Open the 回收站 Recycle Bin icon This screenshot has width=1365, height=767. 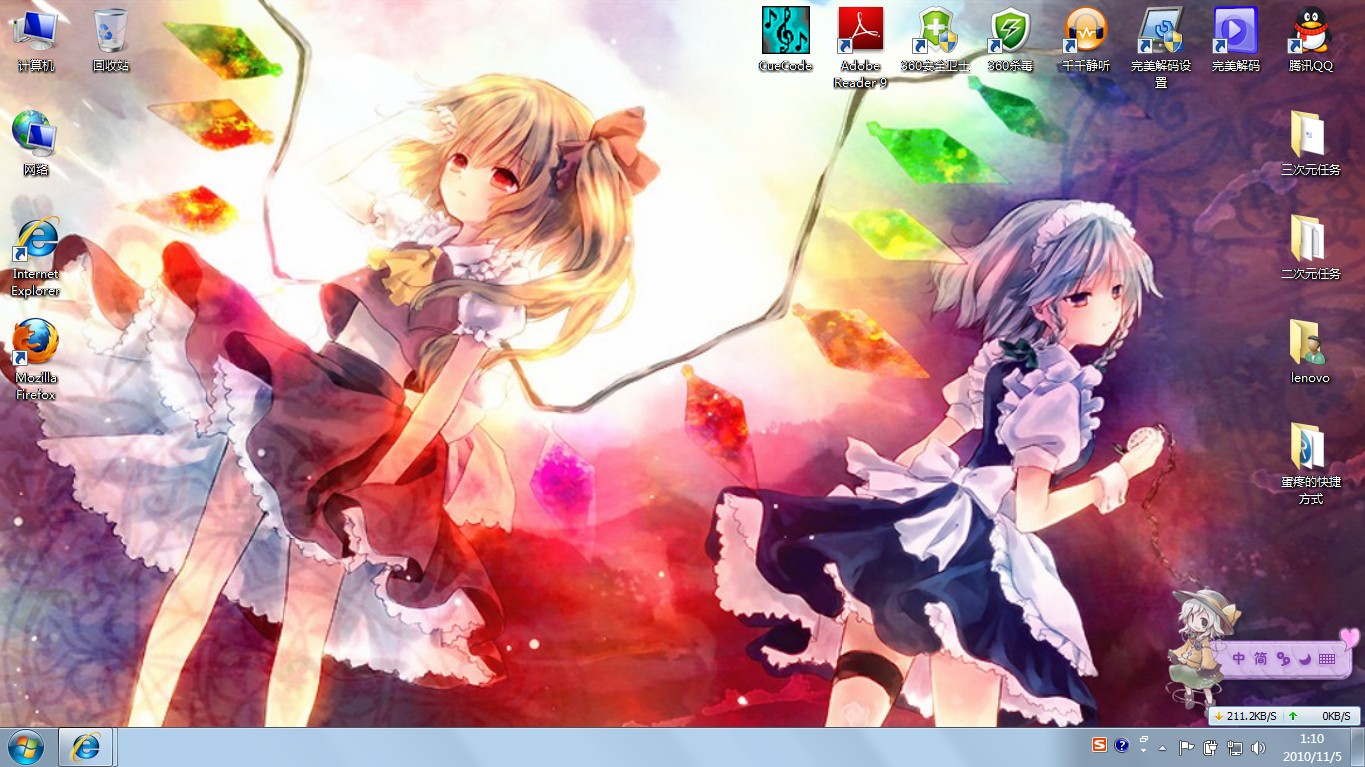[x=111, y=38]
